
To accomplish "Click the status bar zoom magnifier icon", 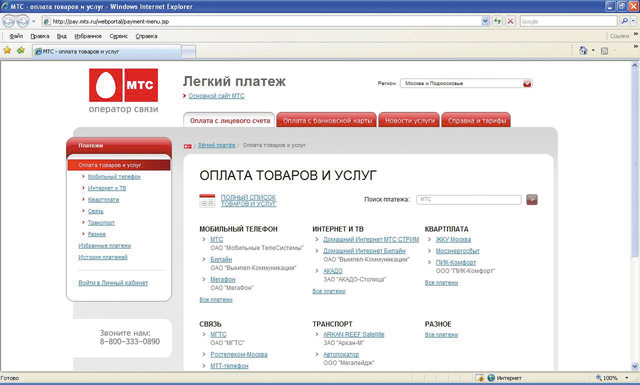I will point(599,378).
